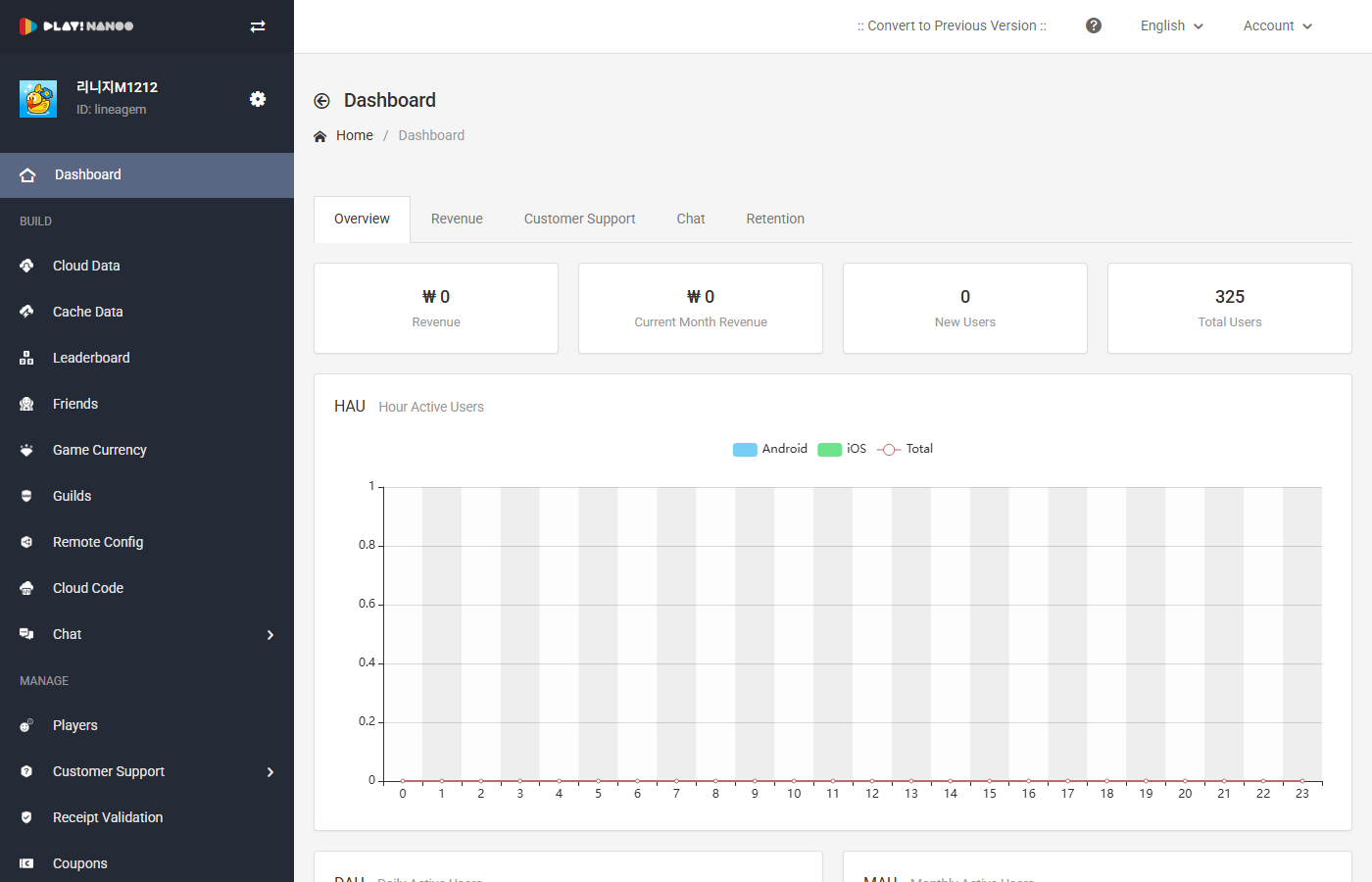Click the Guilds icon

tap(26, 496)
